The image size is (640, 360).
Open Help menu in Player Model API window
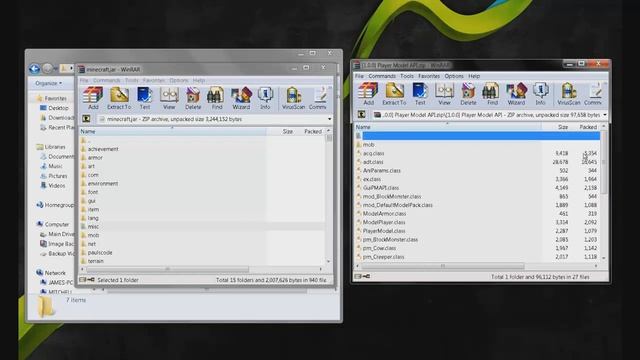pyautogui.click(x=474, y=76)
